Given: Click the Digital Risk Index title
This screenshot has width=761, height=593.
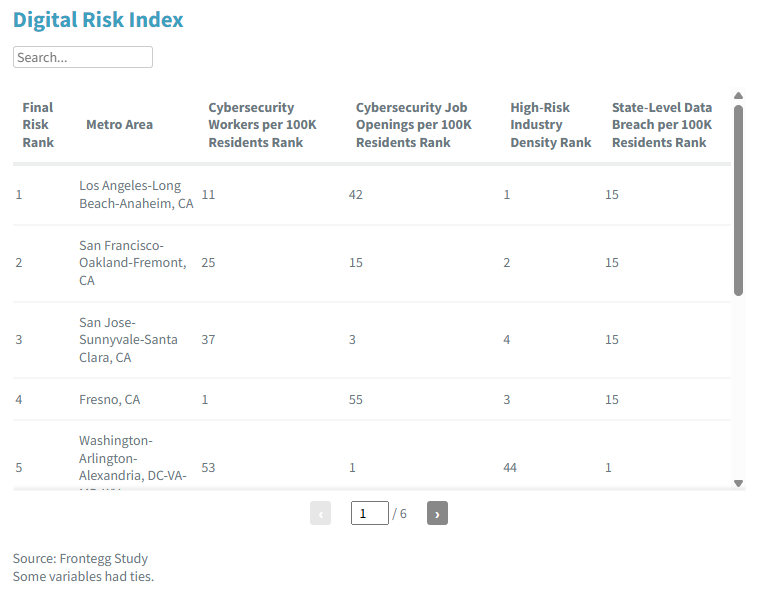Looking at the screenshot, I should [98, 20].
